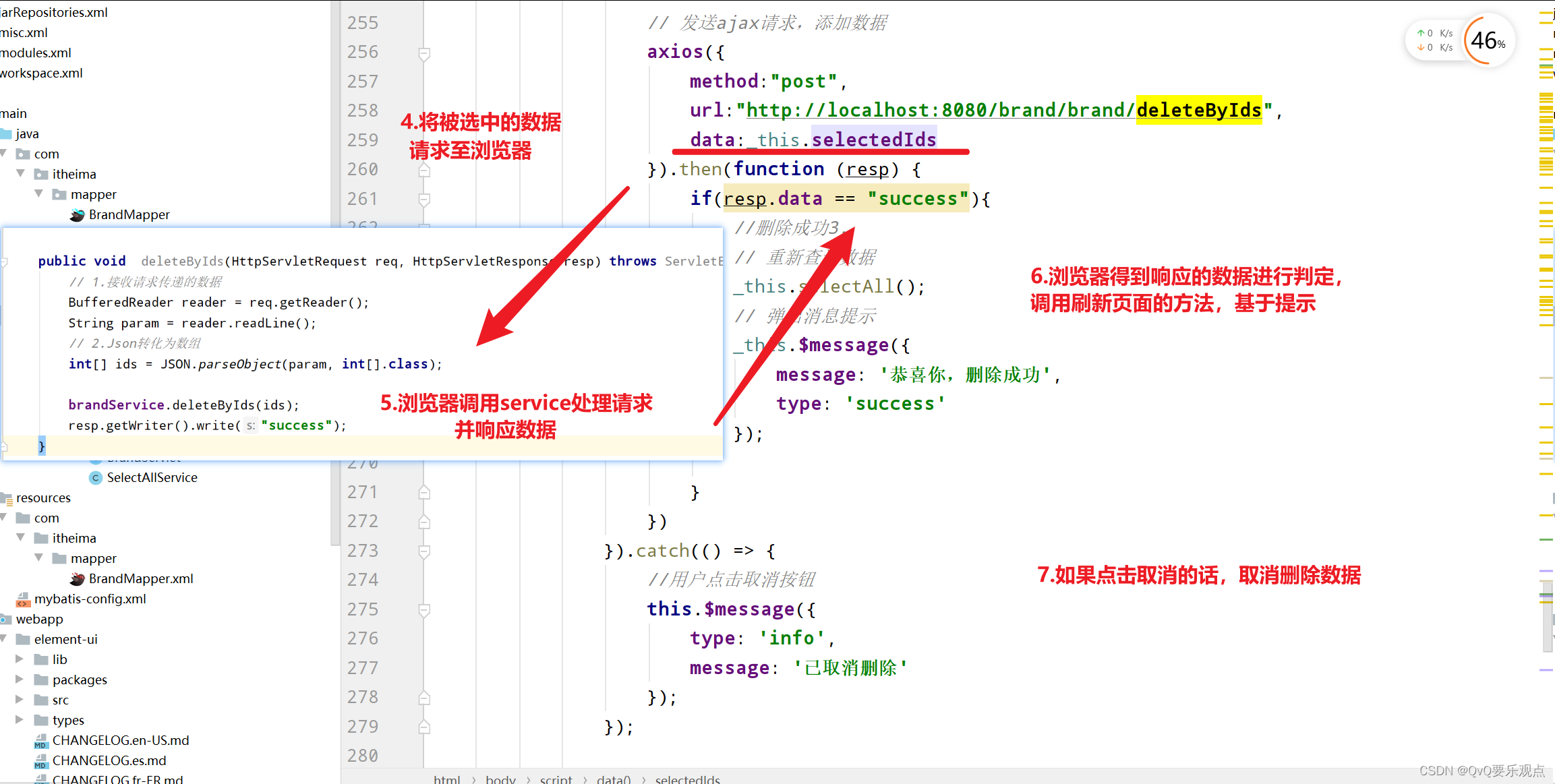Click the lib folder icon
1555x784 pixels.
click(x=41, y=659)
